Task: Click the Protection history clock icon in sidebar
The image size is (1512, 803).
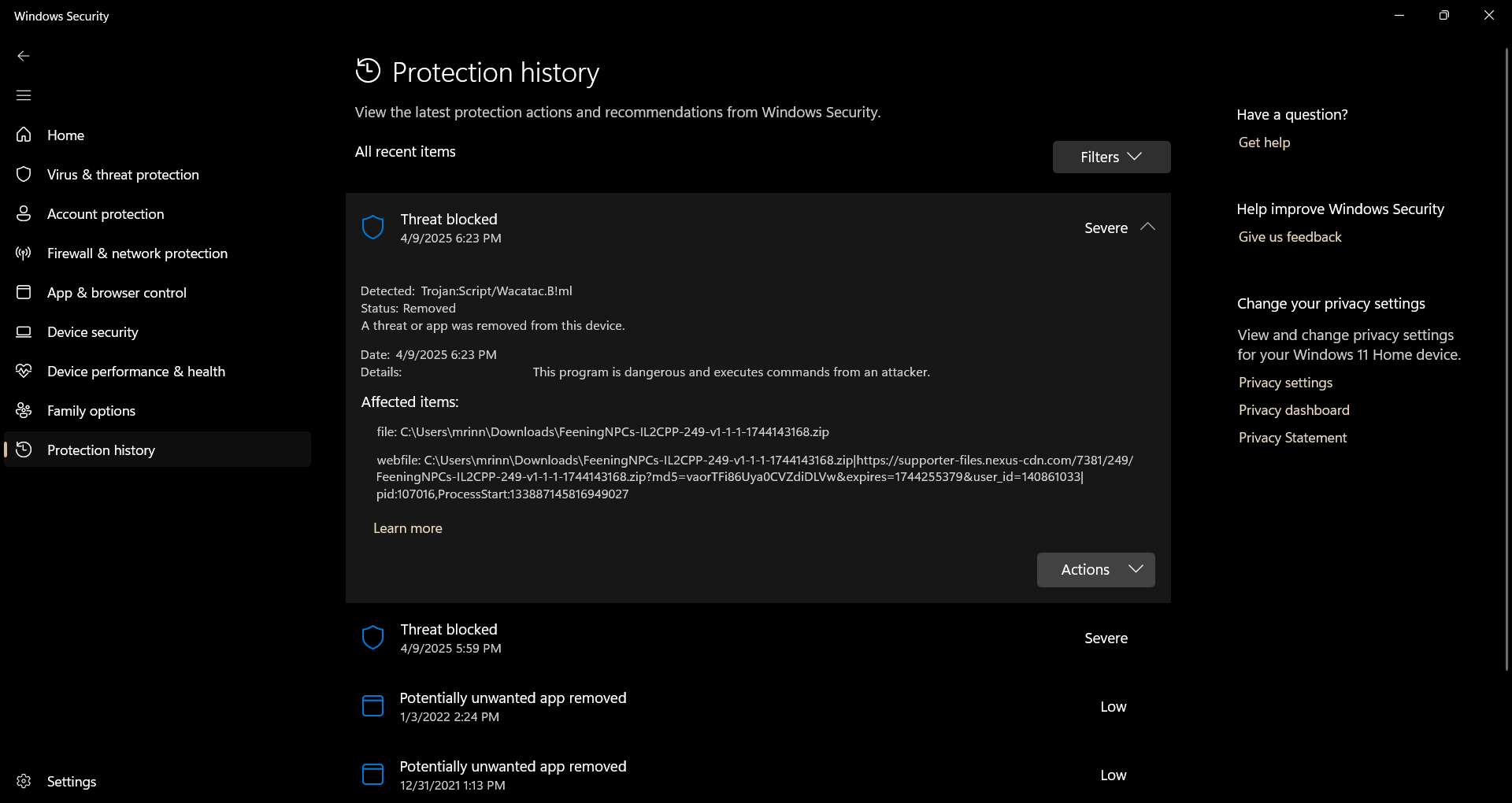Action: coord(24,450)
